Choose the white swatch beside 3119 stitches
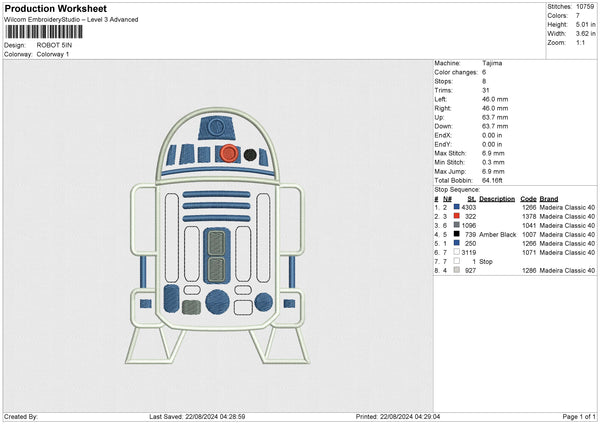The height and width of the screenshot is (424, 600). click(x=456, y=252)
